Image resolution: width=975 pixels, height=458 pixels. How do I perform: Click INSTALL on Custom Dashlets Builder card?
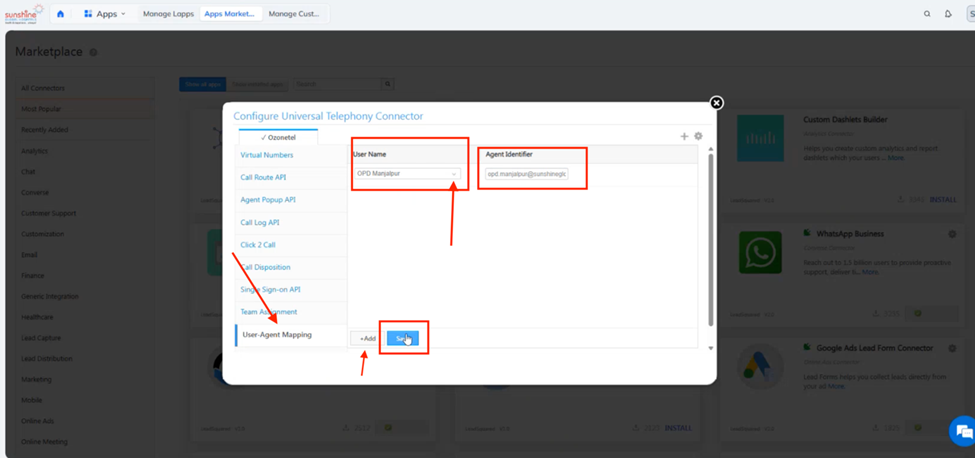click(x=943, y=199)
